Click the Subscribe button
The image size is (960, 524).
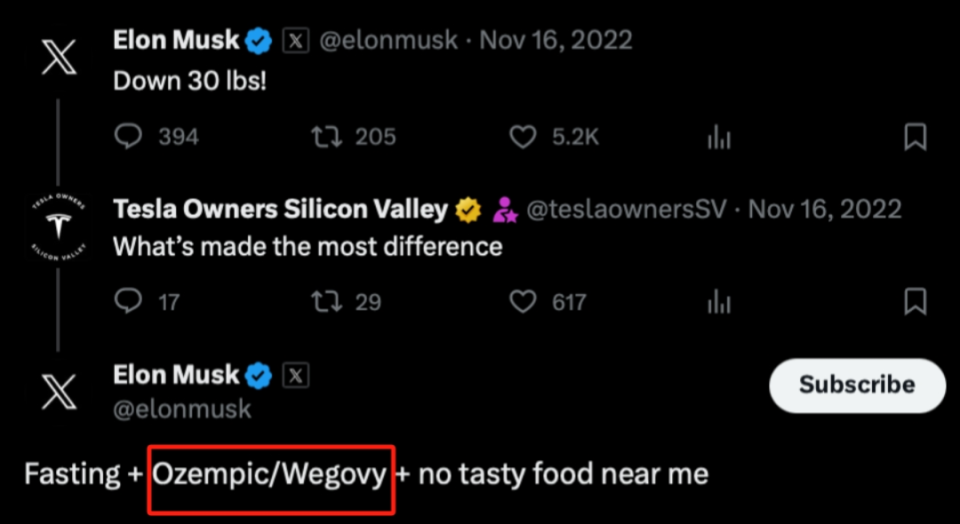tap(857, 385)
